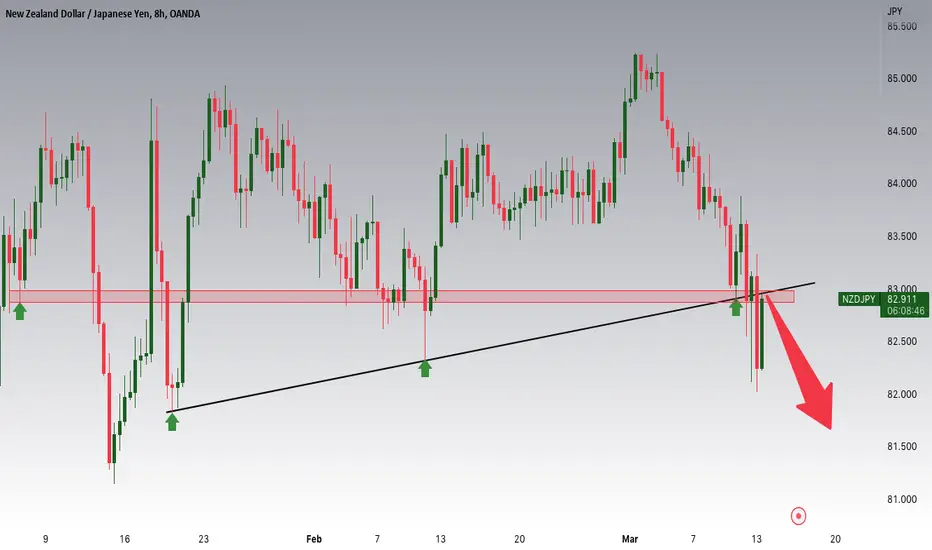
Task: Click the red target event marker icon
Action: [798, 516]
